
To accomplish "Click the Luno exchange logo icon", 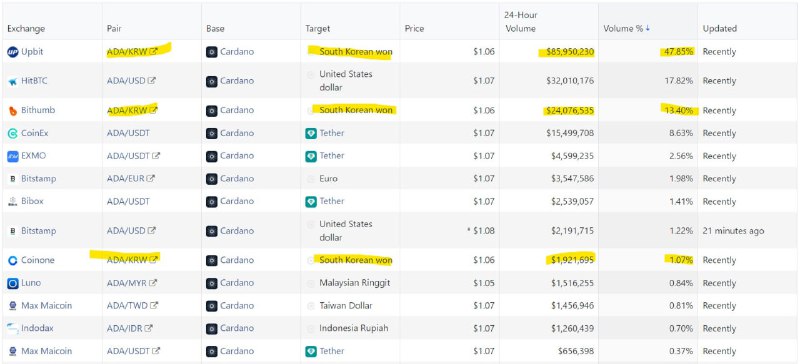I will pyautogui.click(x=13, y=283).
